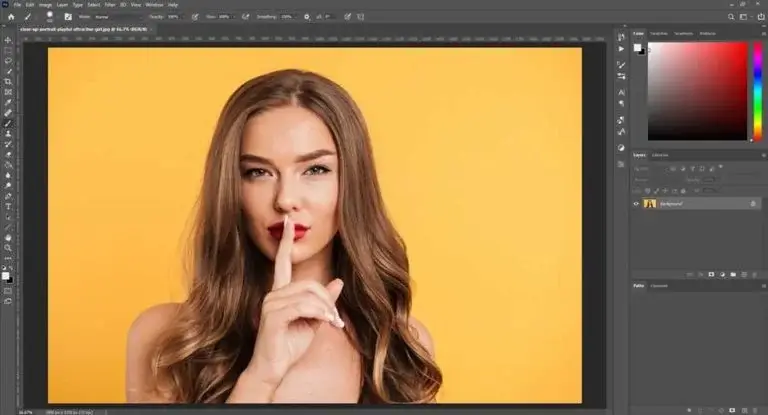
Task: Create a new adjustment layer
Action: [x=722, y=275]
